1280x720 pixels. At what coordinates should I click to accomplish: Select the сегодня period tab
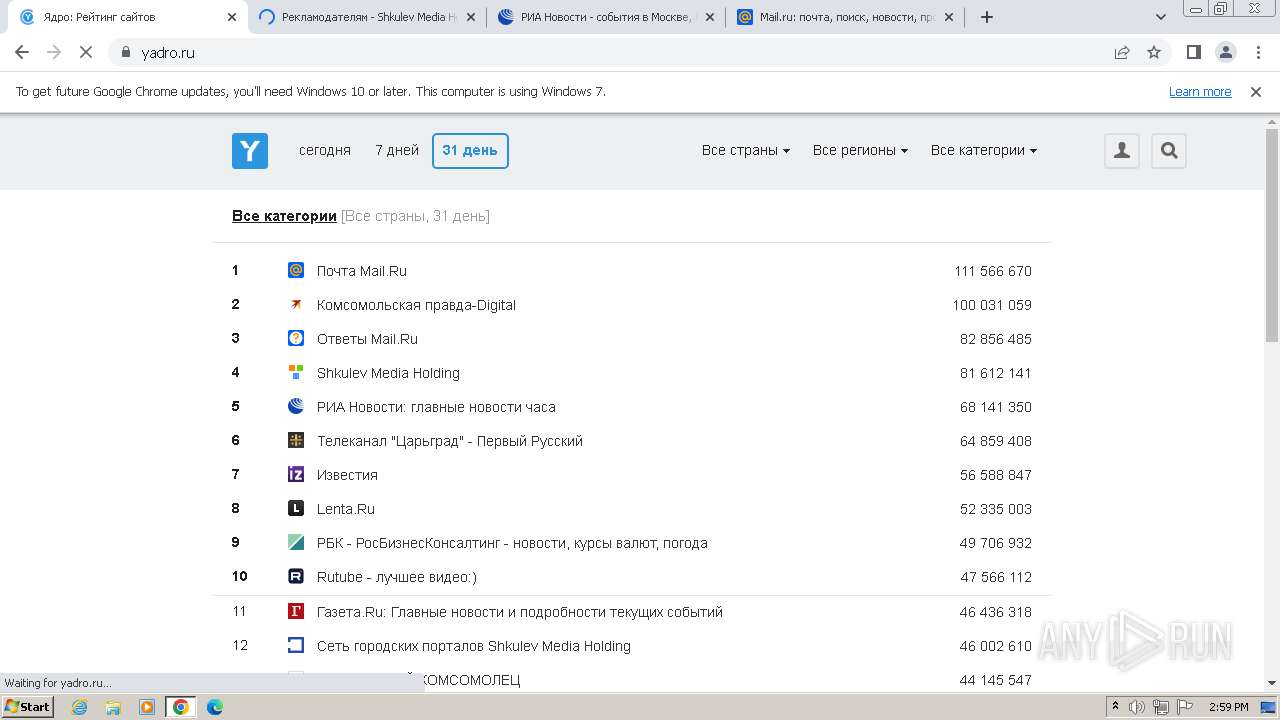325,150
